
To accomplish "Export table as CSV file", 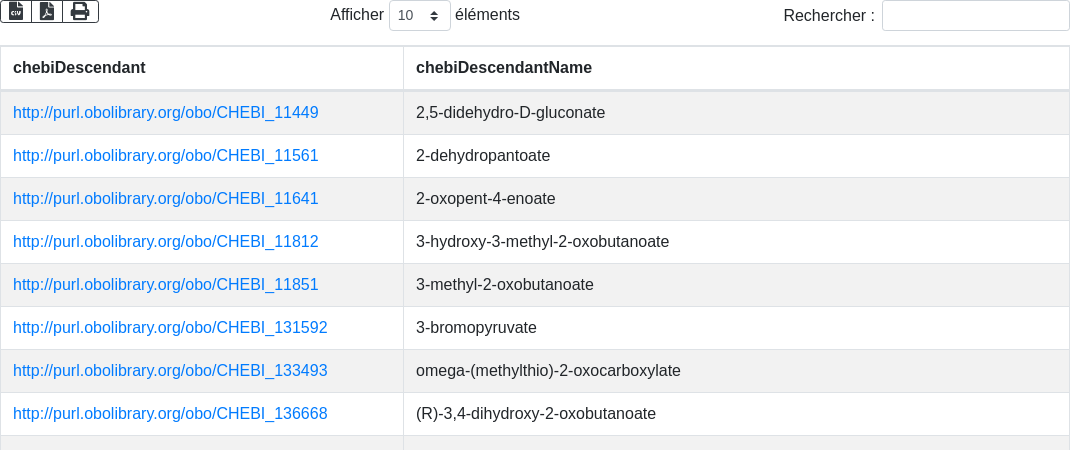I will click(x=16, y=12).
